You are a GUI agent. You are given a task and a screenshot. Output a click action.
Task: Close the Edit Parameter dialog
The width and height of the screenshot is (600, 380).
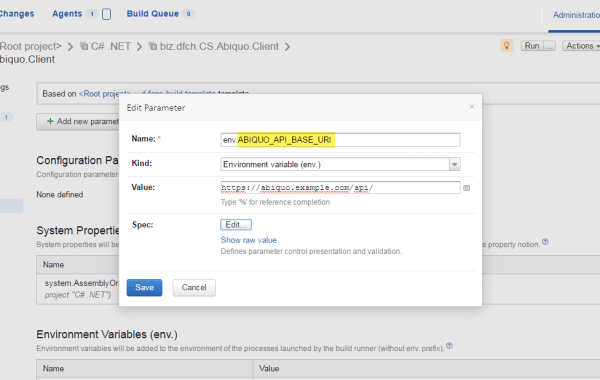(471, 107)
